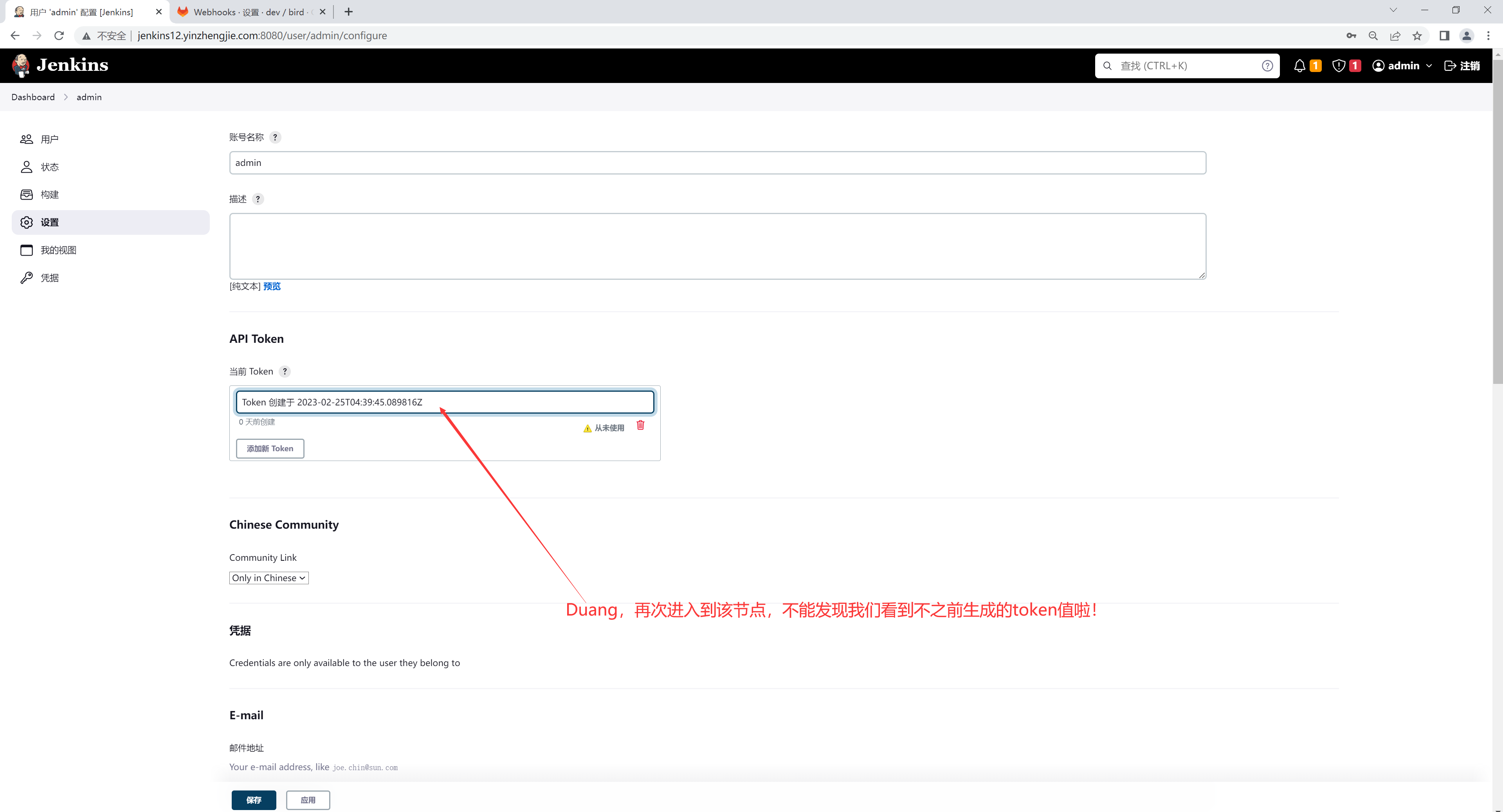Go to 构建 in the sidebar

[50, 195]
